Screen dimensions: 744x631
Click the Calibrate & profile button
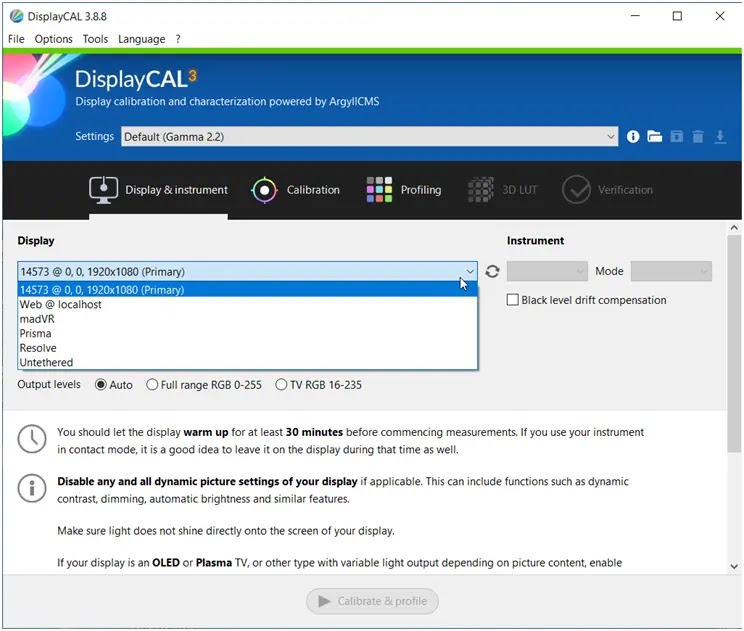(372, 601)
